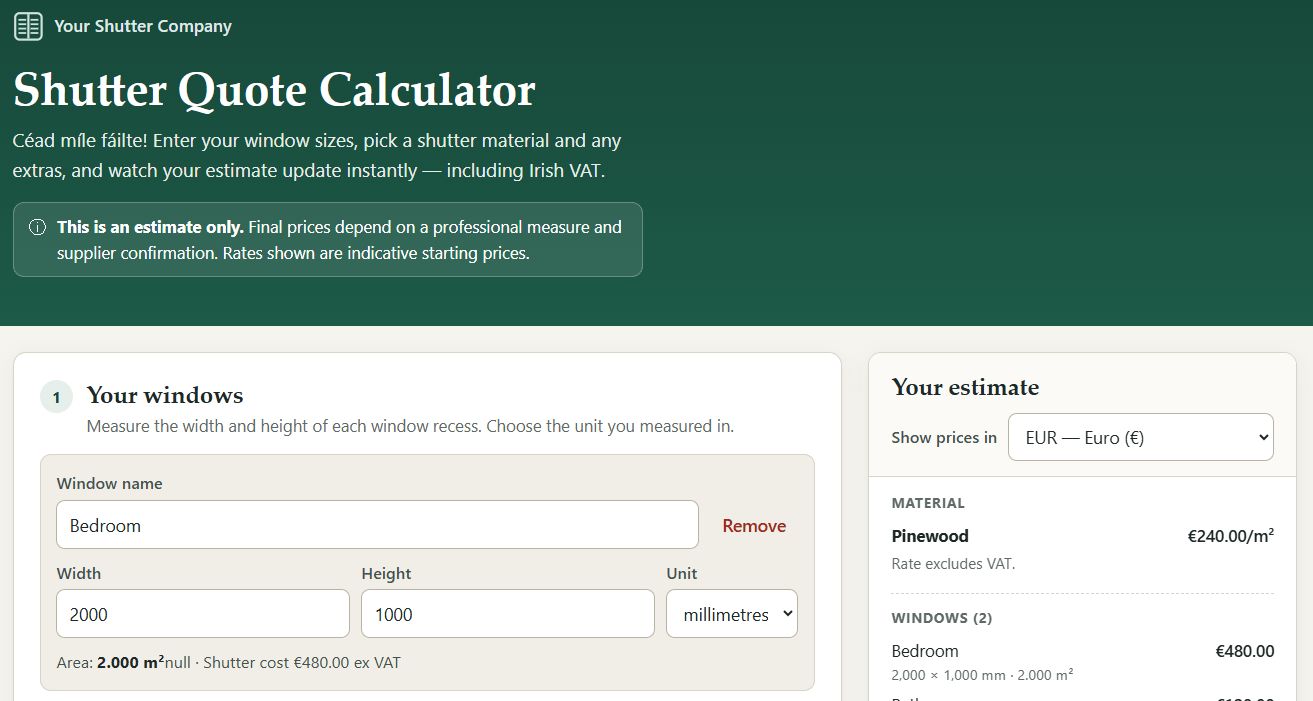Click the measure instructions text under Your windows
The height and width of the screenshot is (701, 1313).
[x=410, y=427]
